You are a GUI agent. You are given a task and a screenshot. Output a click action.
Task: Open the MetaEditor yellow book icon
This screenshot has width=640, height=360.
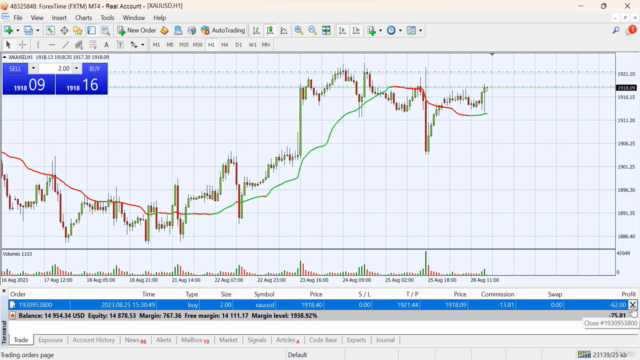[x=164, y=30]
